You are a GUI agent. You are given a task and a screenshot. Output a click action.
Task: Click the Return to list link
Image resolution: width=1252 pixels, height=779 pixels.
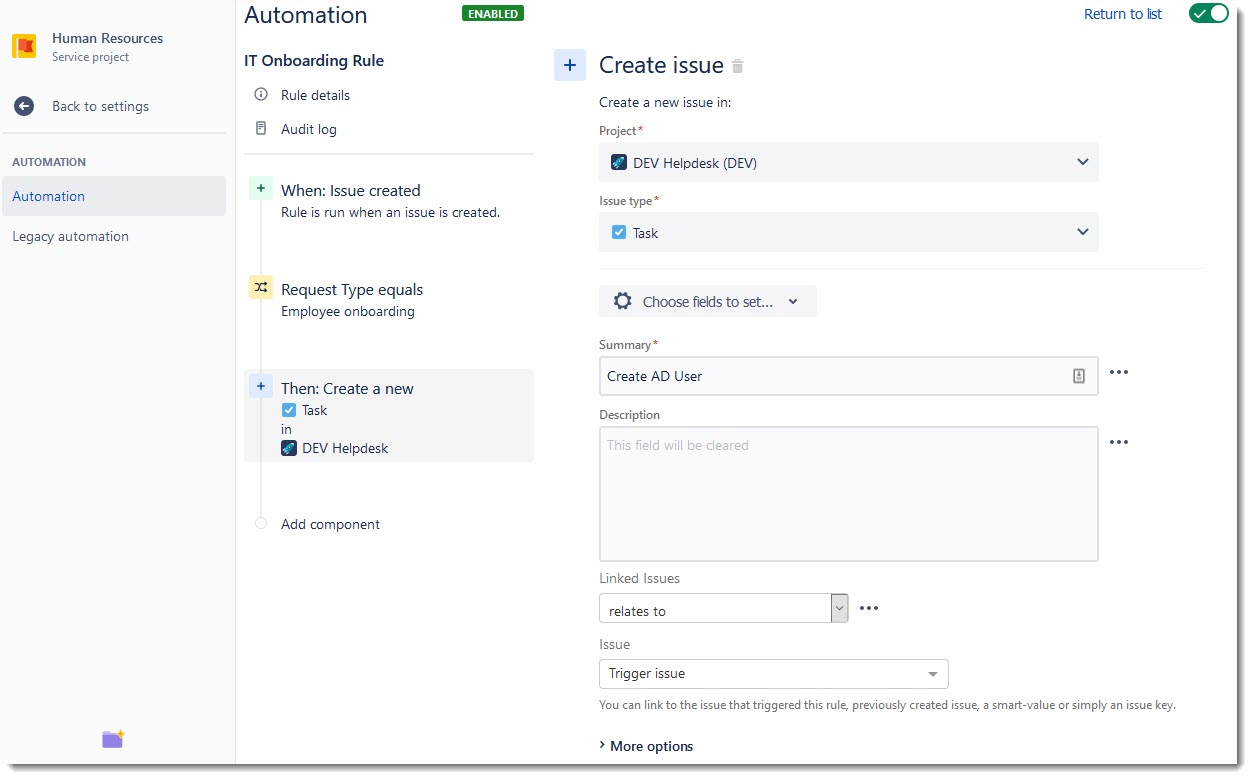point(1123,14)
